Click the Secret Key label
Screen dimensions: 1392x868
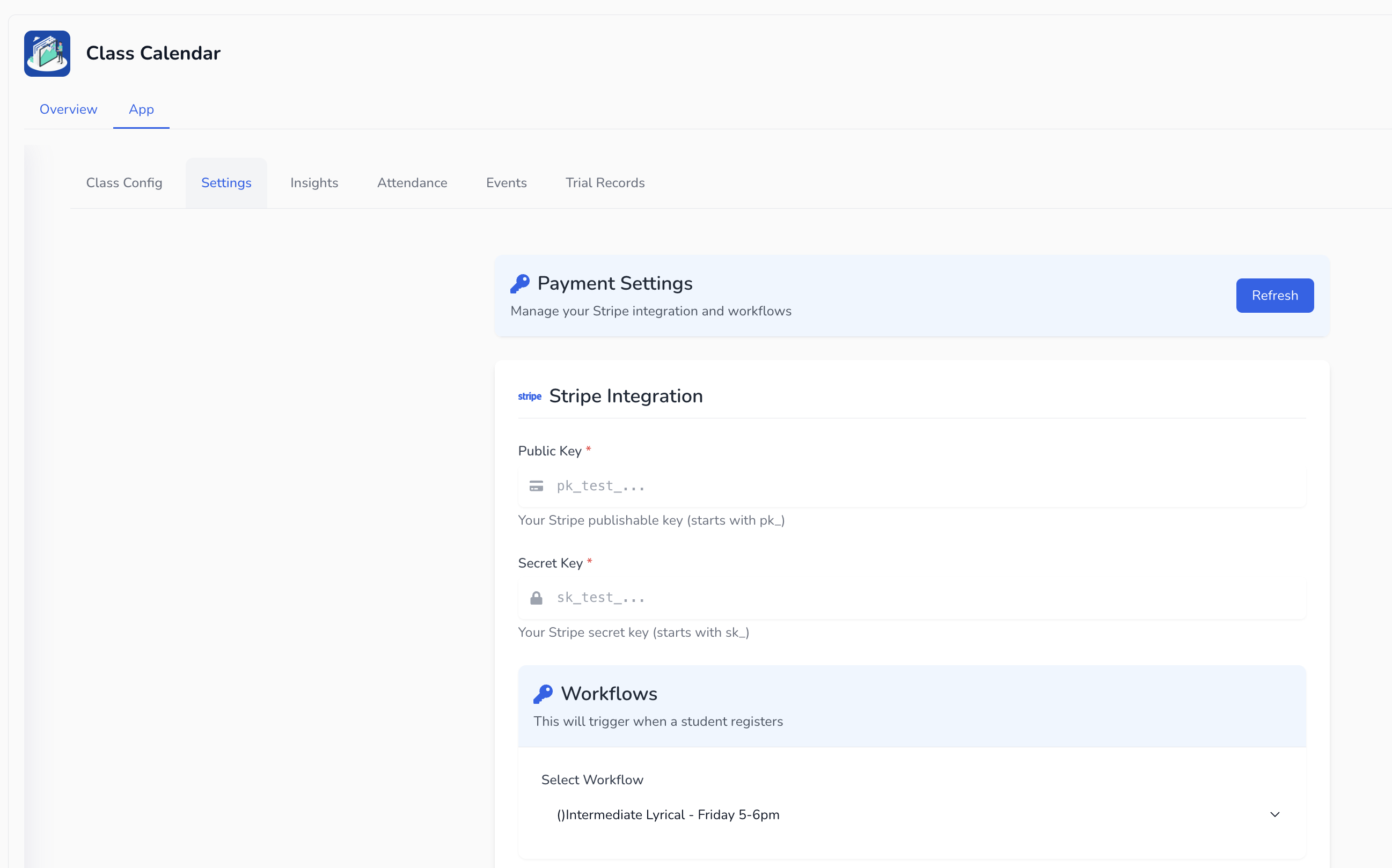(550, 563)
